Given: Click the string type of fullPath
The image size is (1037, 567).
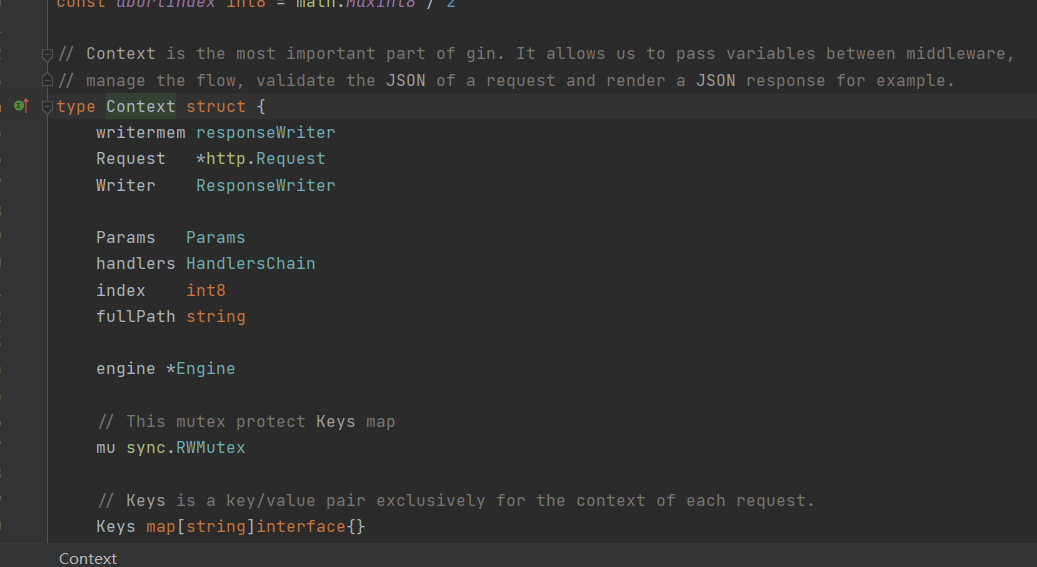Looking at the screenshot, I should [216, 316].
